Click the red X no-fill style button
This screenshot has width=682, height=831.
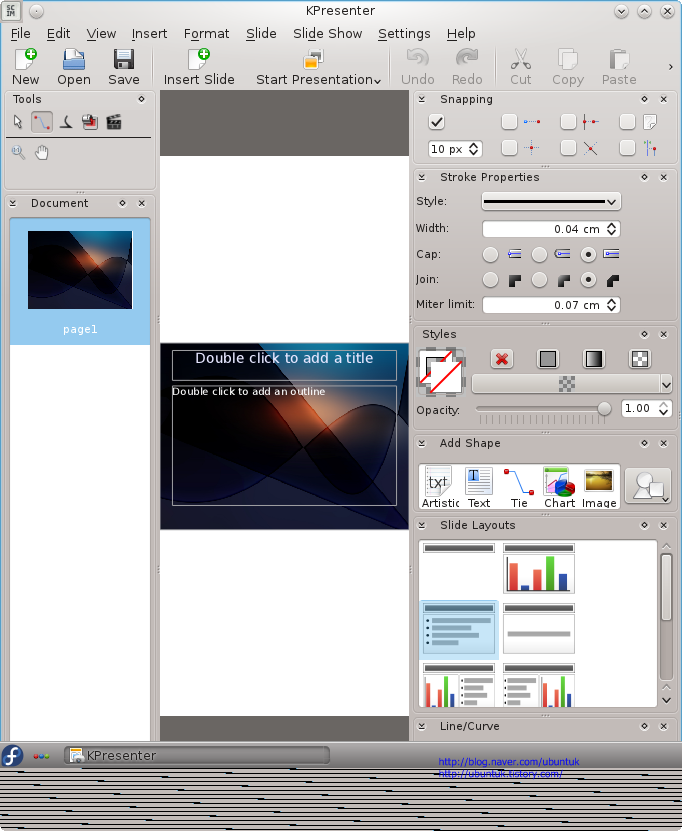pyautogui.click(x=502, y=359)
